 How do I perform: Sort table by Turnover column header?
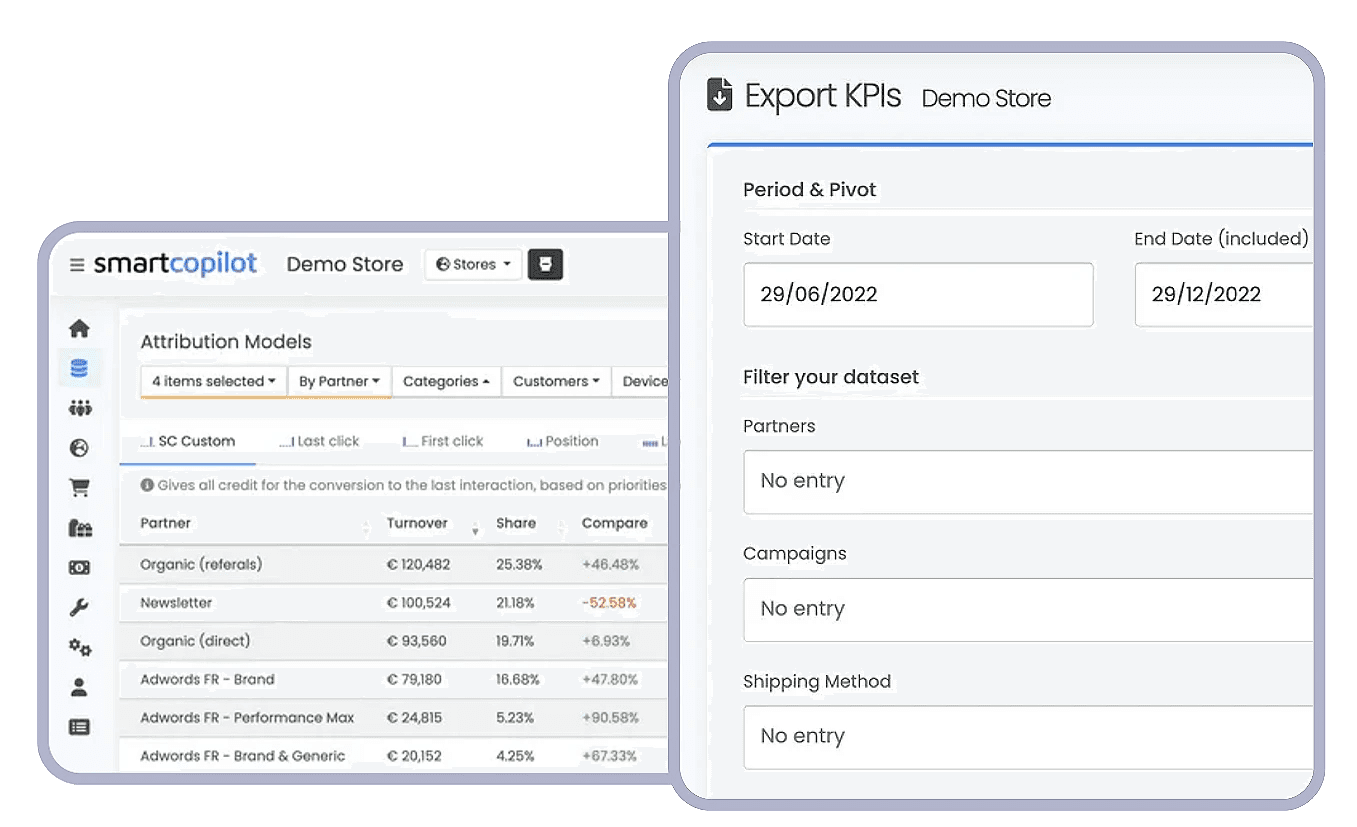pyautogui.click(x=417, y=523)
